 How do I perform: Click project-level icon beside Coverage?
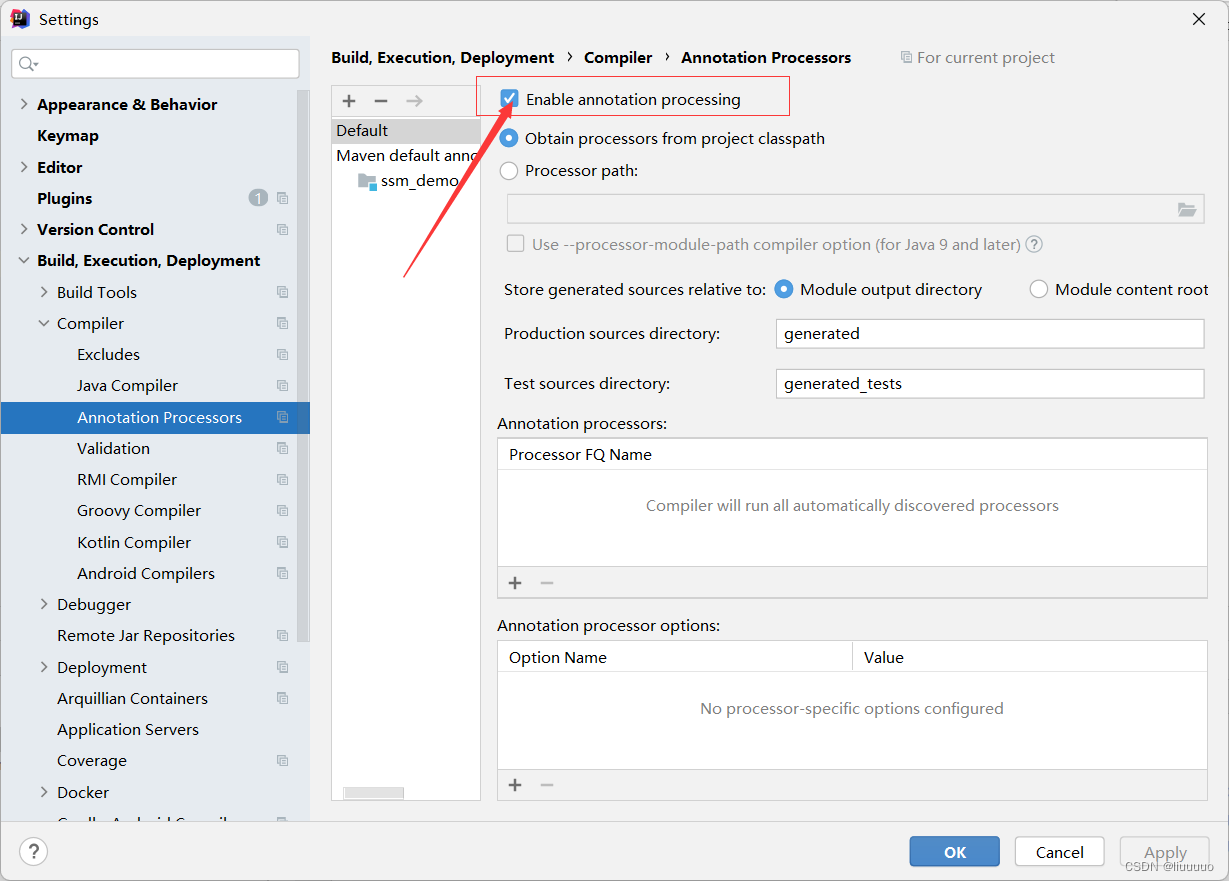[x=283, y=760]
